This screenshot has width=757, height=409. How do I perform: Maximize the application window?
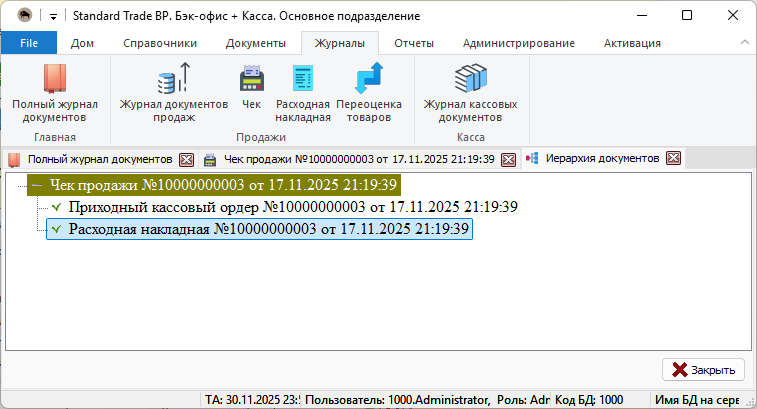(x=687, y=15)
